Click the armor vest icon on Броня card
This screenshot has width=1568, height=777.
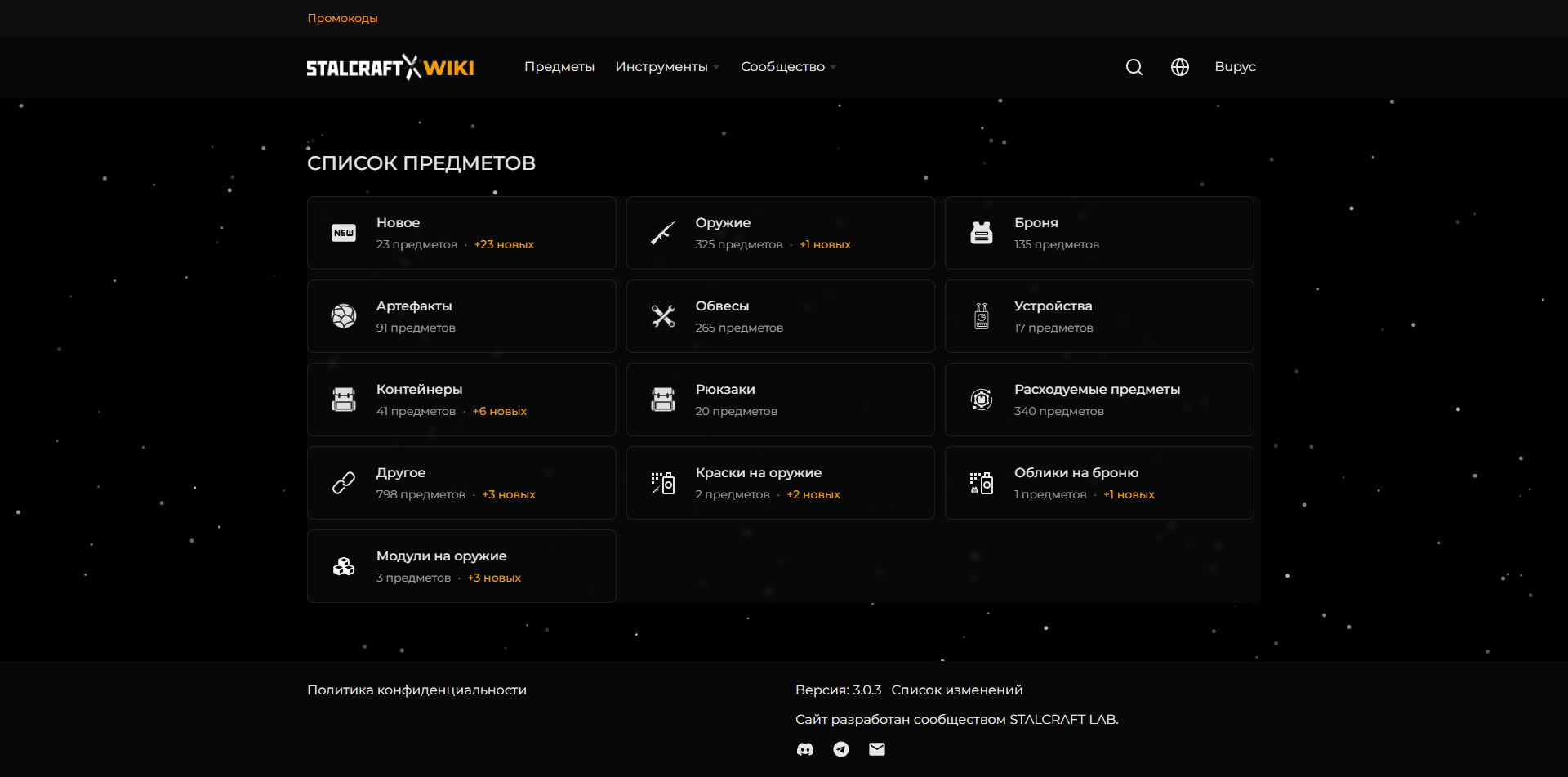click(x=982, y=233)
